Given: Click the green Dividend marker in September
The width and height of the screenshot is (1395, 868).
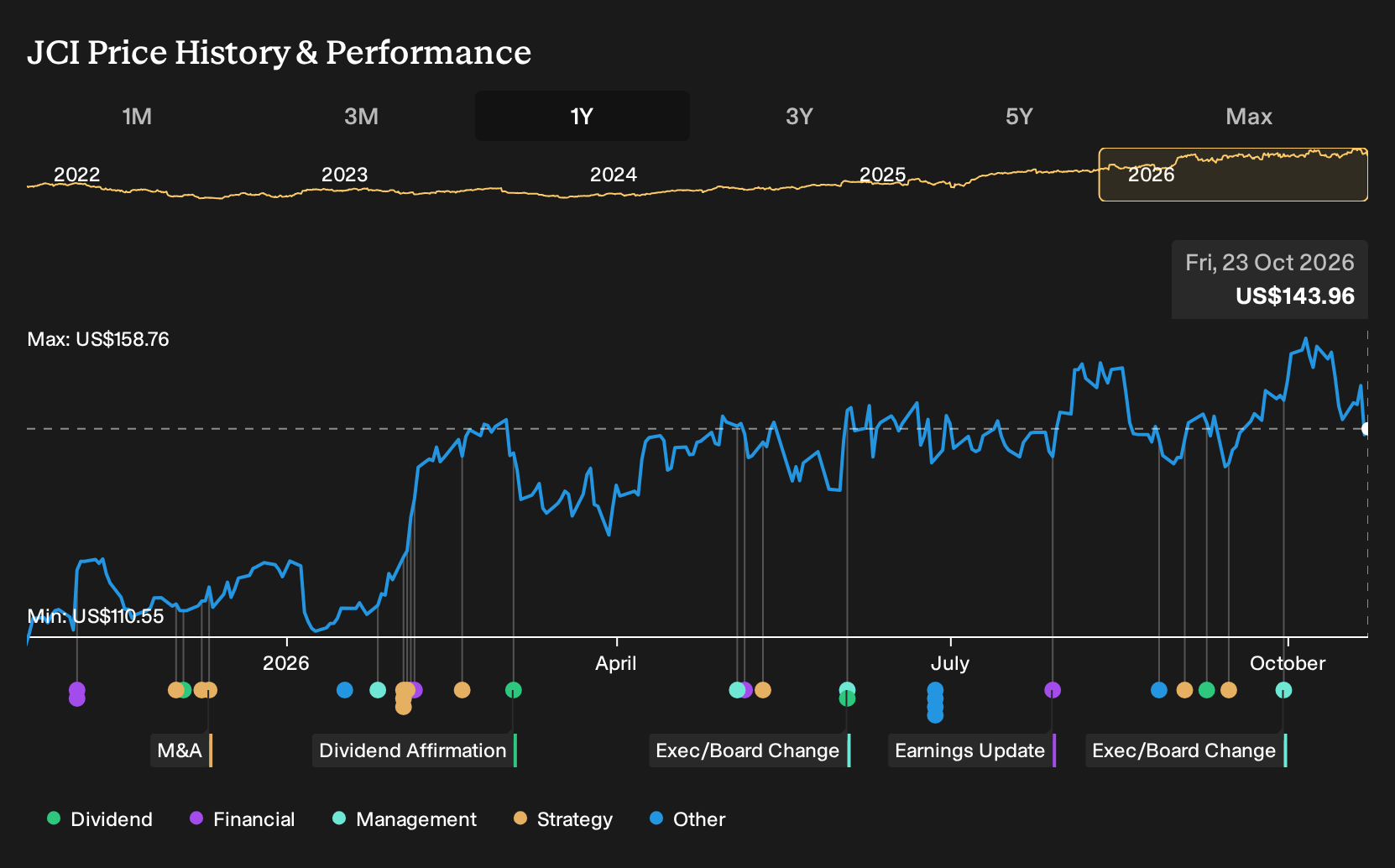Looking at the screenshot, I should (x=1207, y=690).
